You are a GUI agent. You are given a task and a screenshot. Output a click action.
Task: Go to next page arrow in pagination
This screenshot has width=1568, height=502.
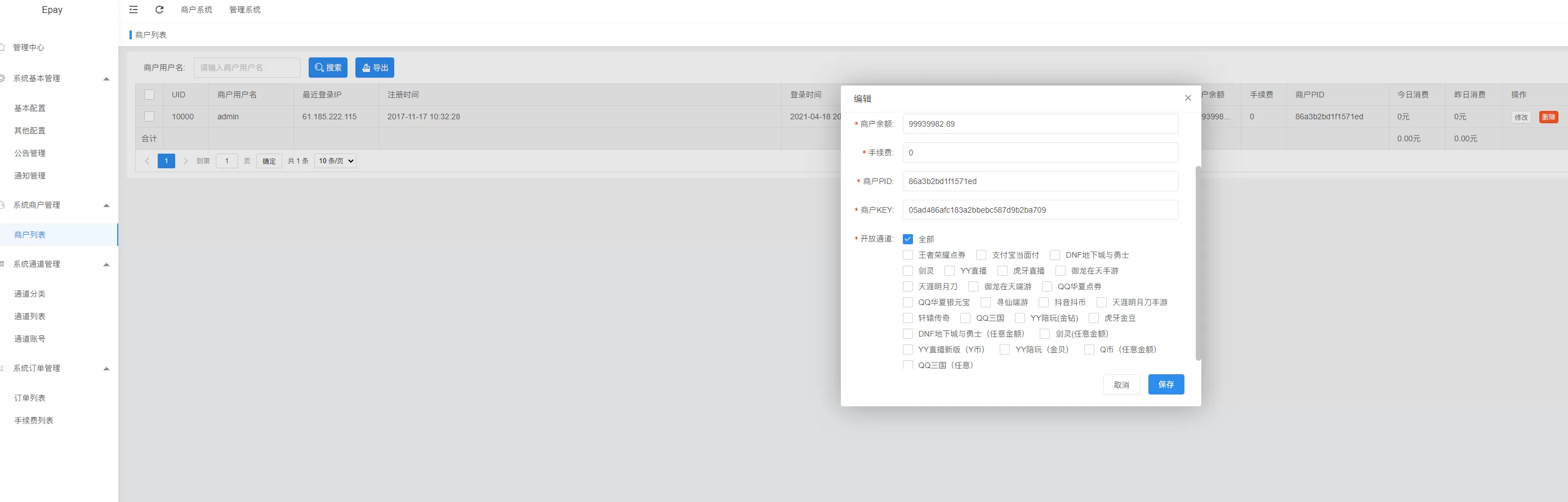pos(186,160)
